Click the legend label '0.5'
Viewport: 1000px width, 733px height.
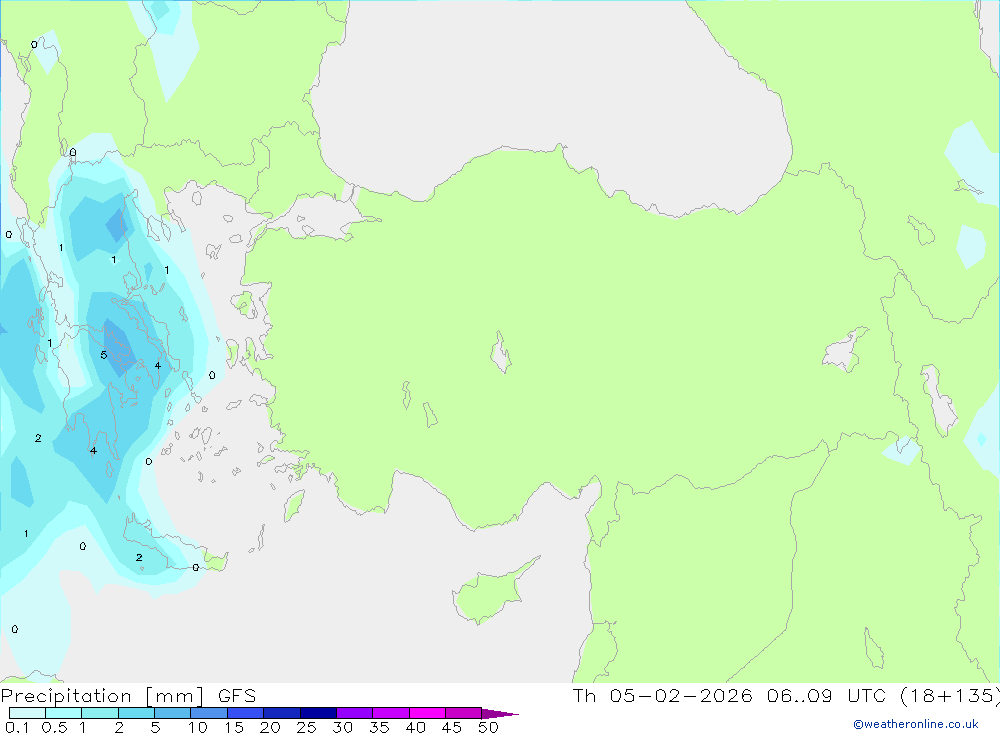pos(54,727)
